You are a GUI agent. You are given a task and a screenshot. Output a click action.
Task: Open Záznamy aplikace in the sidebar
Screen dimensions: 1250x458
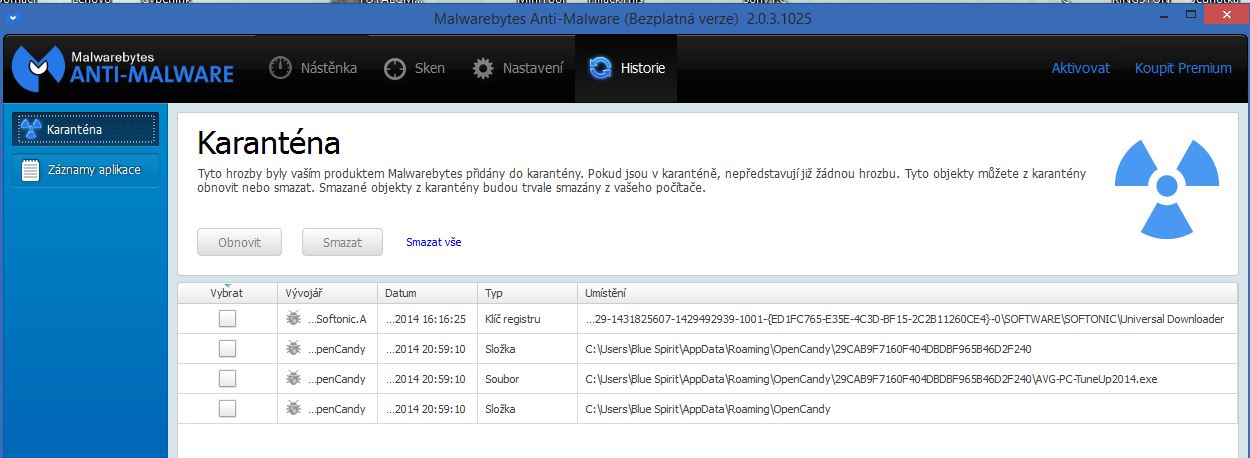pos(85,169)
